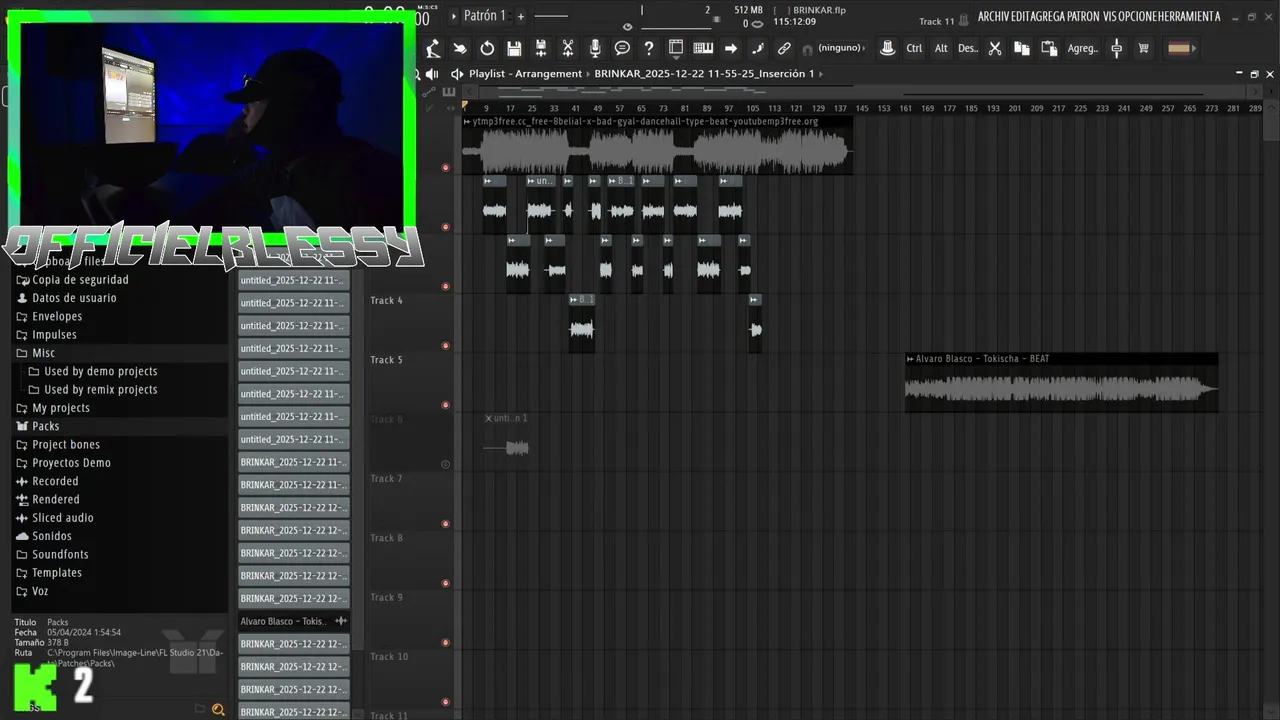Open the flag color button dropdown arrow
The height and width of the screenshot is (720, 1280).
pos(1196,48)
